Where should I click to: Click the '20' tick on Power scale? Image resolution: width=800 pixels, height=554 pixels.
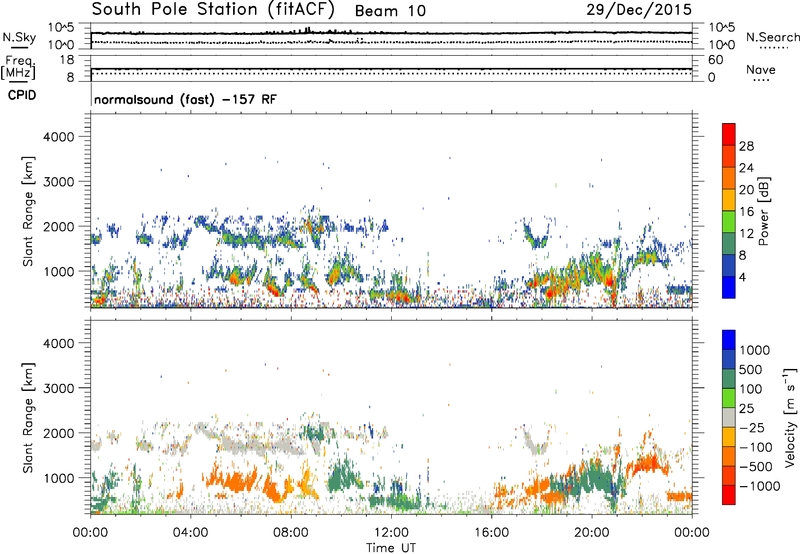(746, 190)
